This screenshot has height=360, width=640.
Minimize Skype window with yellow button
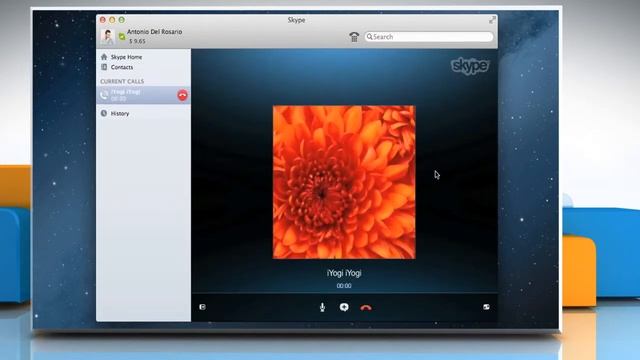coord(112,20)
